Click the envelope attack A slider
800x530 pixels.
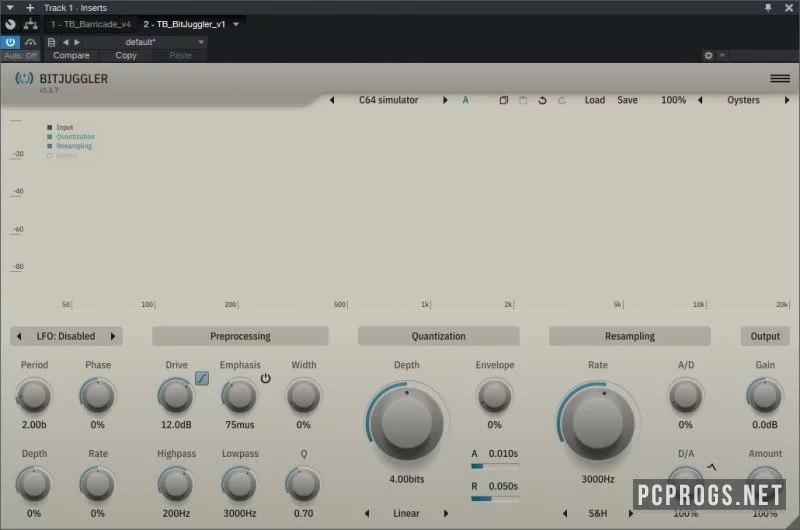(x=495, y=466)
